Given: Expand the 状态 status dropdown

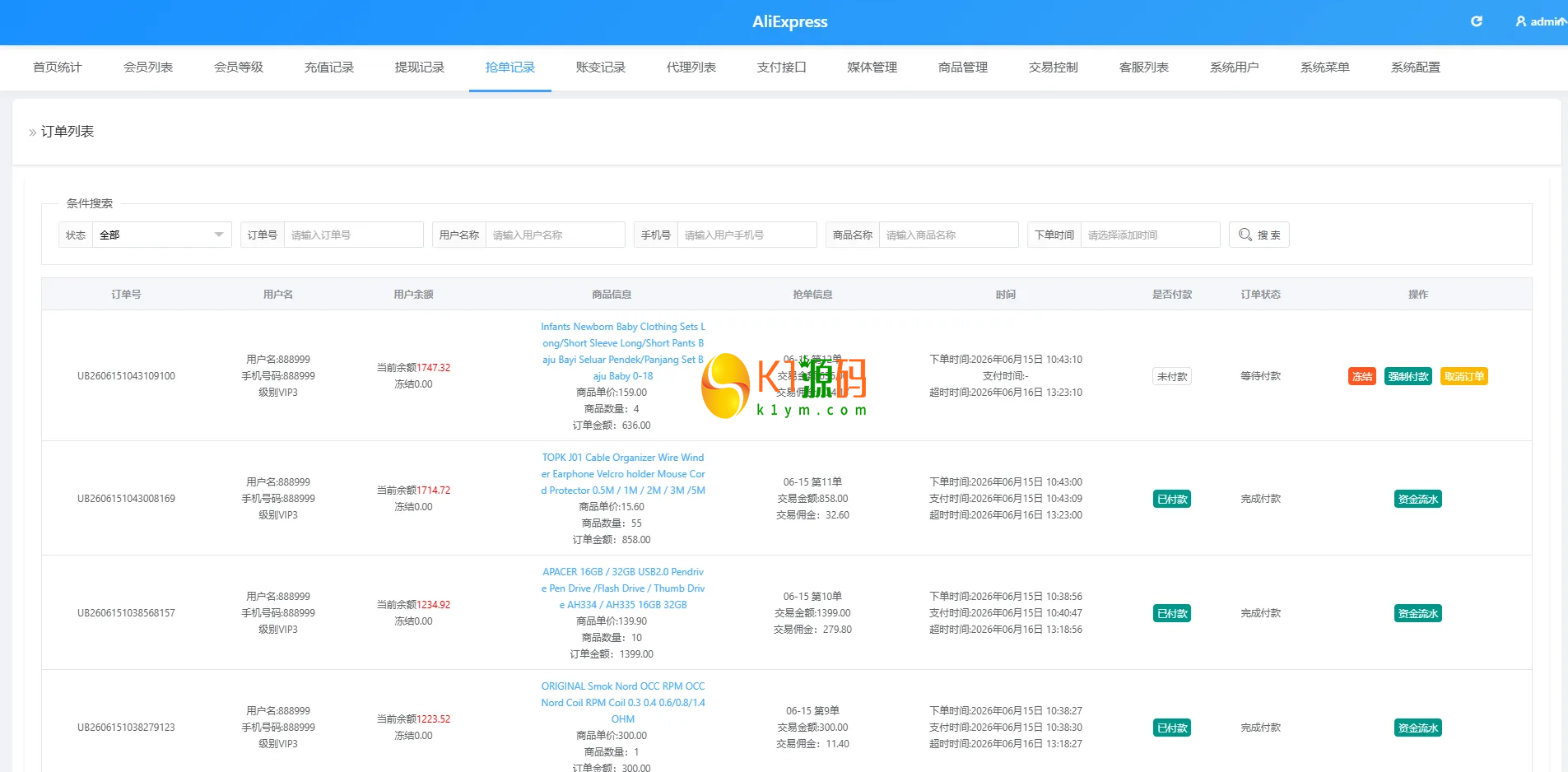Looking at the screenshot, I should (x=161, y=235).
